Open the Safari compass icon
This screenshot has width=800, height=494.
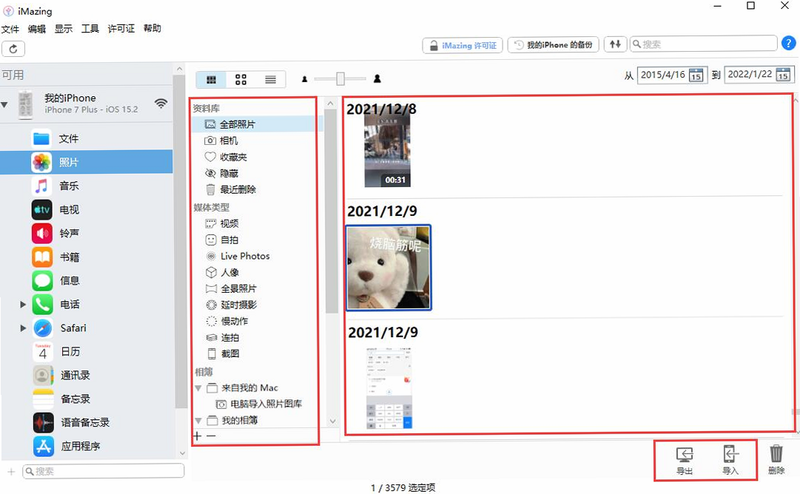coord(43,328)
